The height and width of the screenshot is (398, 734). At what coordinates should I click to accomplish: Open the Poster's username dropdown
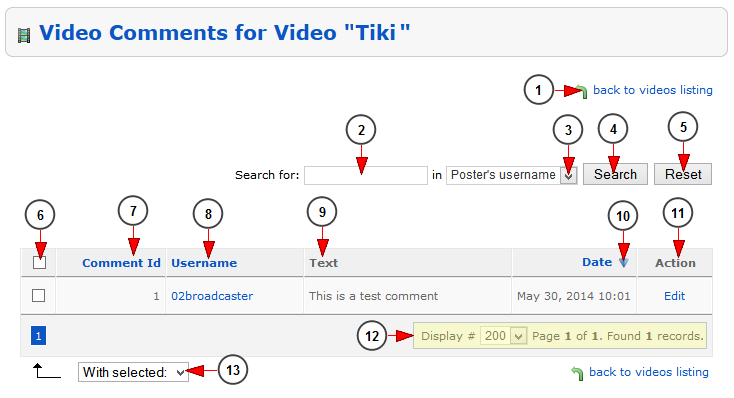511,175
